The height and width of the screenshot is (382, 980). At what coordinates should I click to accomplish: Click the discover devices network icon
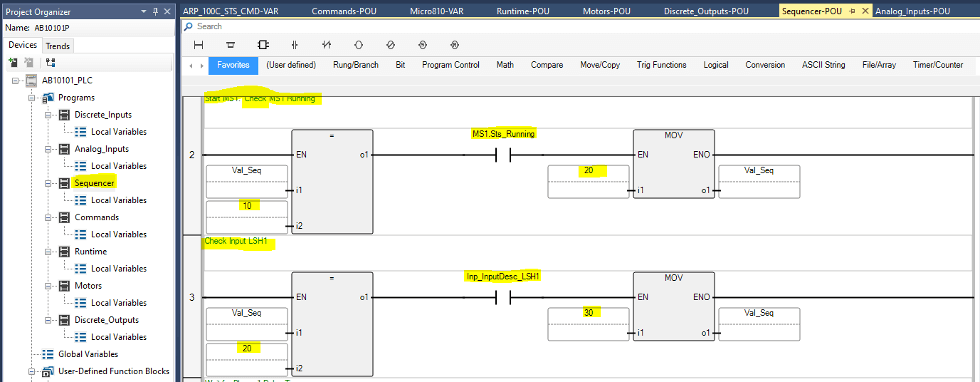pyautogui.click(x=51, y=63)
